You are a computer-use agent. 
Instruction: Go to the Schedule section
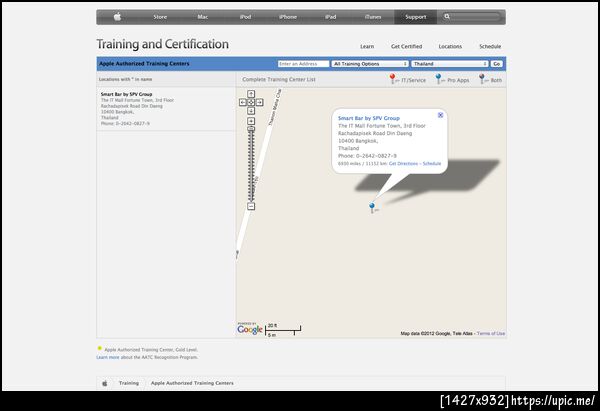[490, 46]
